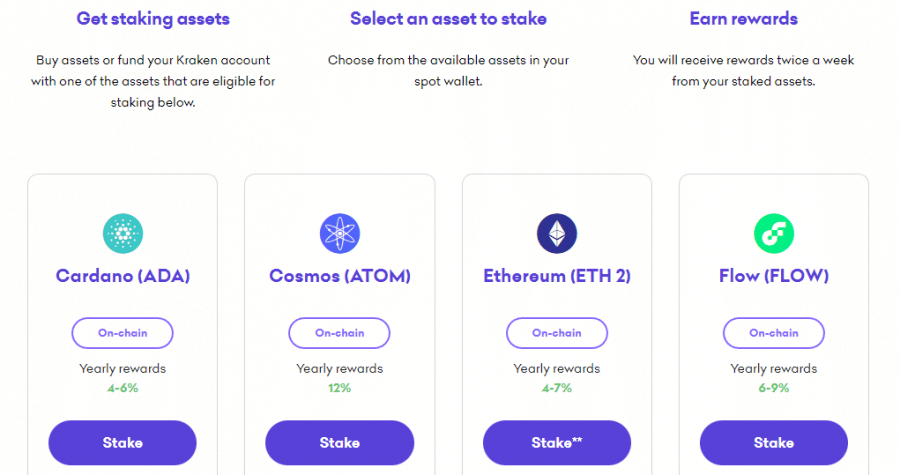
Task: Select the On-chain badge under Cardano
Action: click(122, 333)
